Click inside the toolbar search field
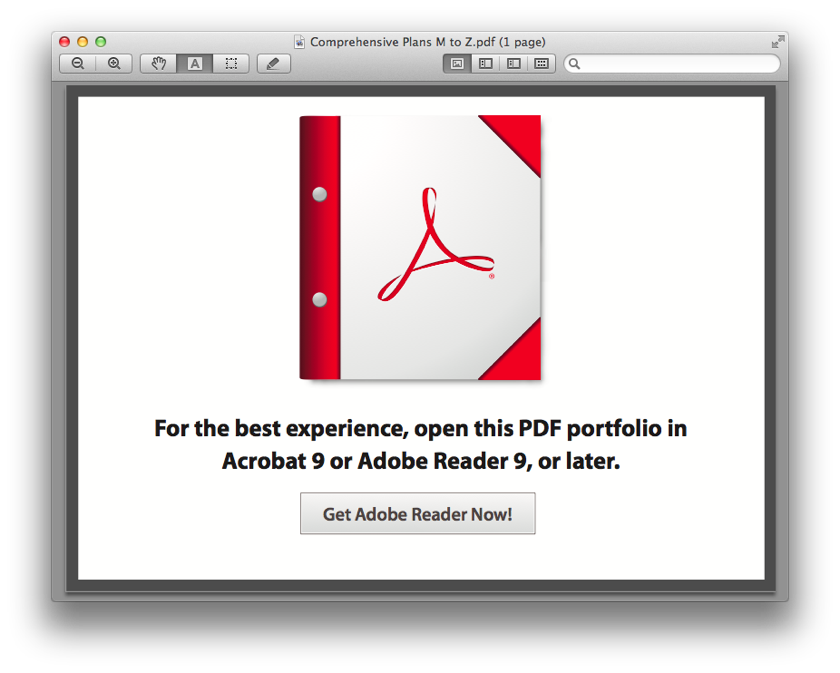 (680, 63)
